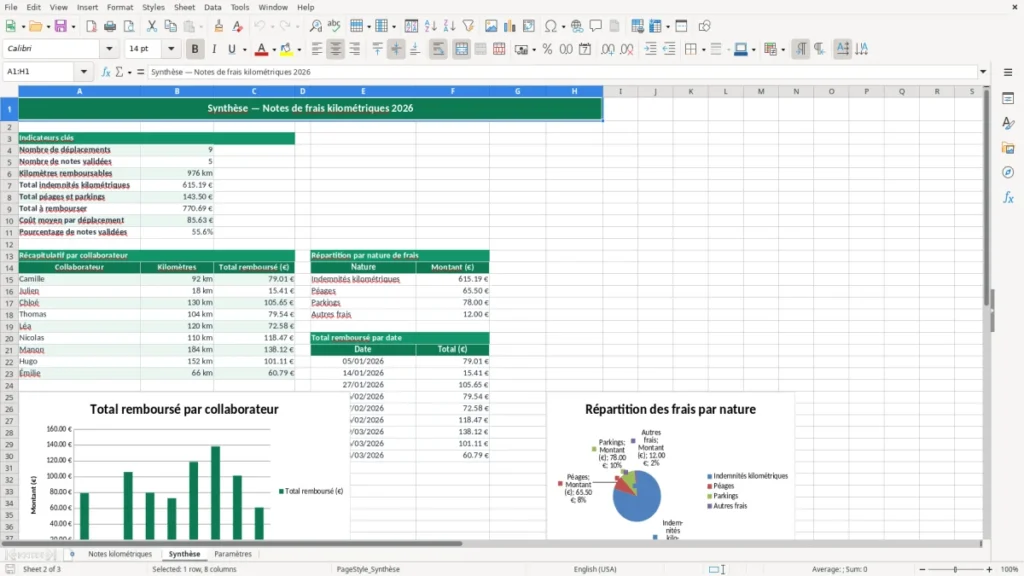Viewport: 1024px width, 576px height.
Task: Click the Save document icon
Action: 61,26
